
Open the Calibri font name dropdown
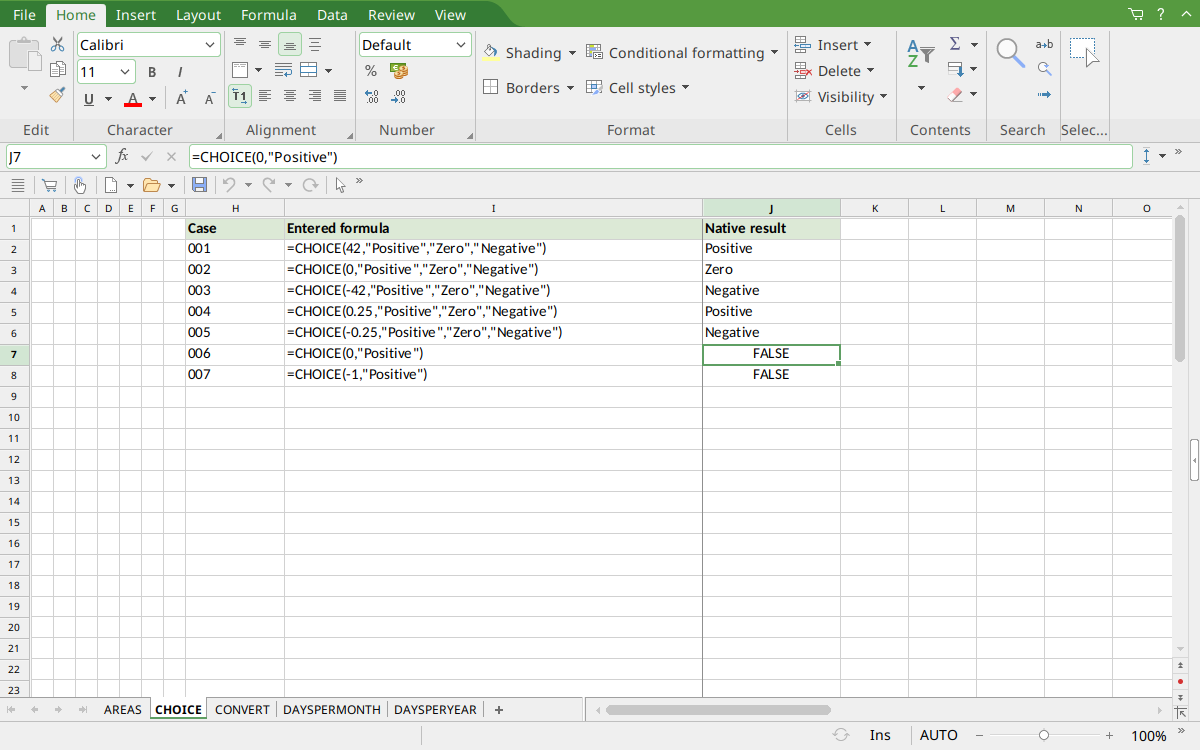click(x=210, y=45)
